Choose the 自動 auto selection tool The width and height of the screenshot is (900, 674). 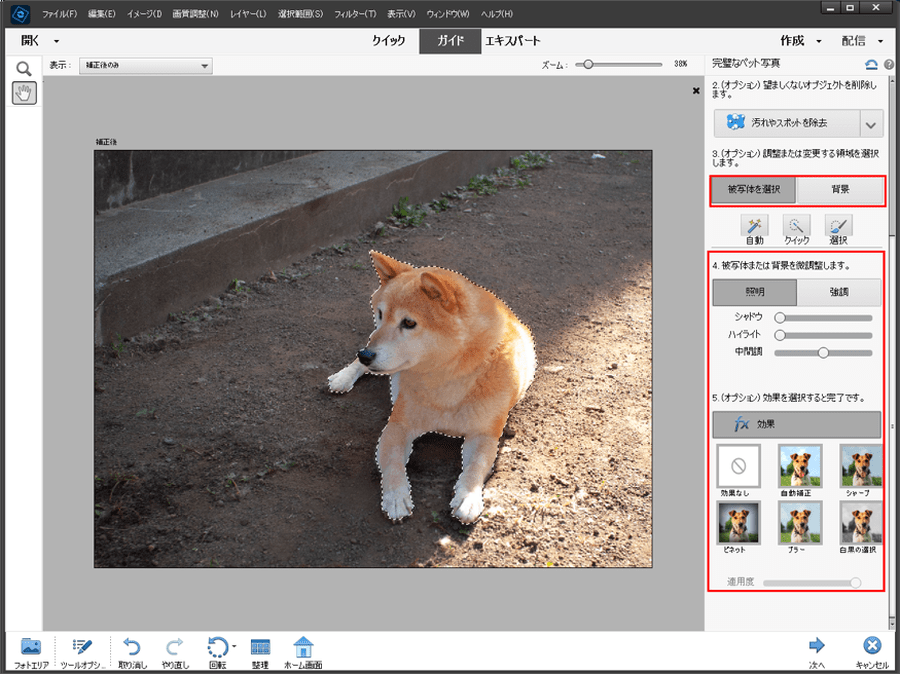[754, 227]
